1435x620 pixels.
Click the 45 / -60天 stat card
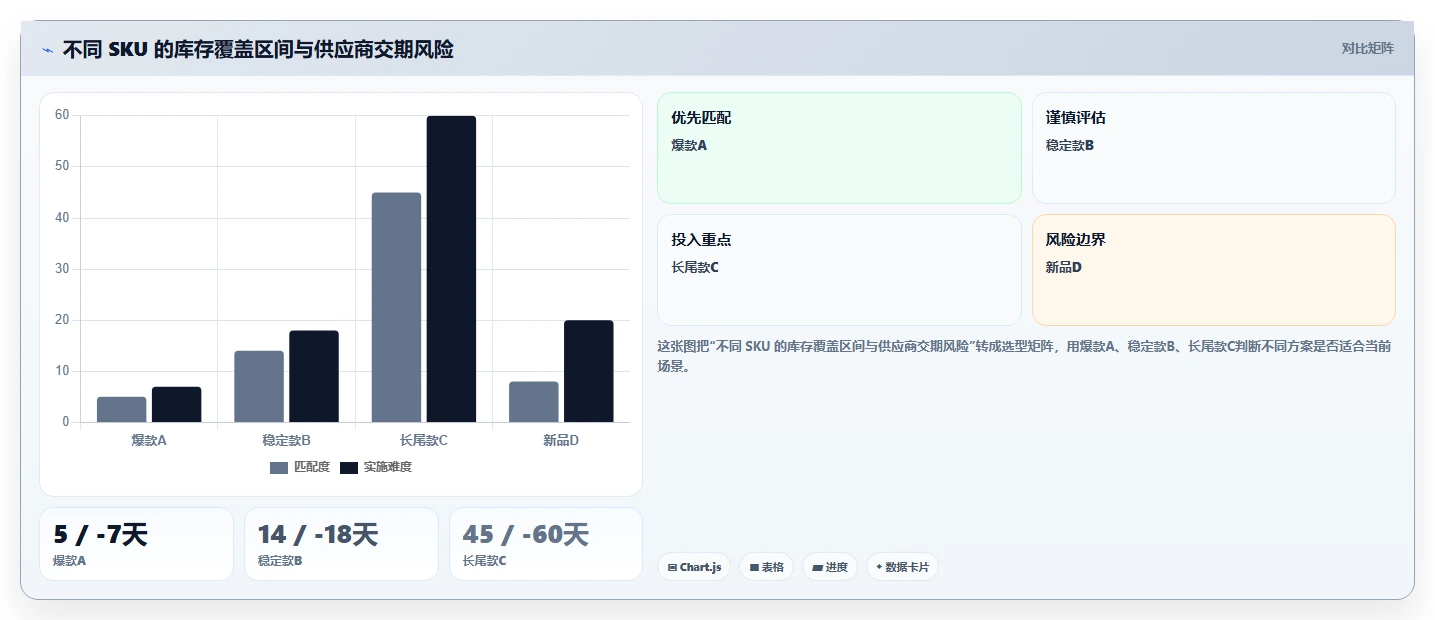pos(546,544)
